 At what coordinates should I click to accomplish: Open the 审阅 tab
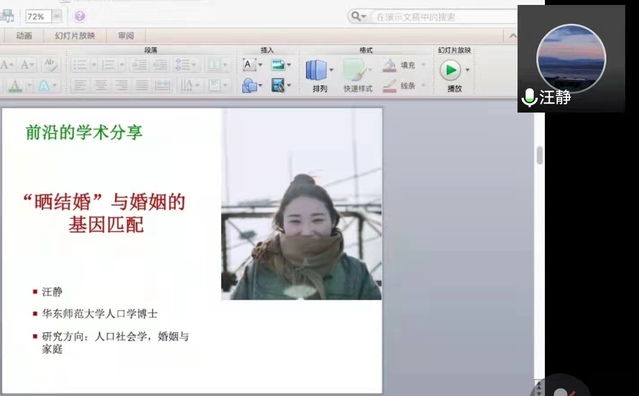126,36
